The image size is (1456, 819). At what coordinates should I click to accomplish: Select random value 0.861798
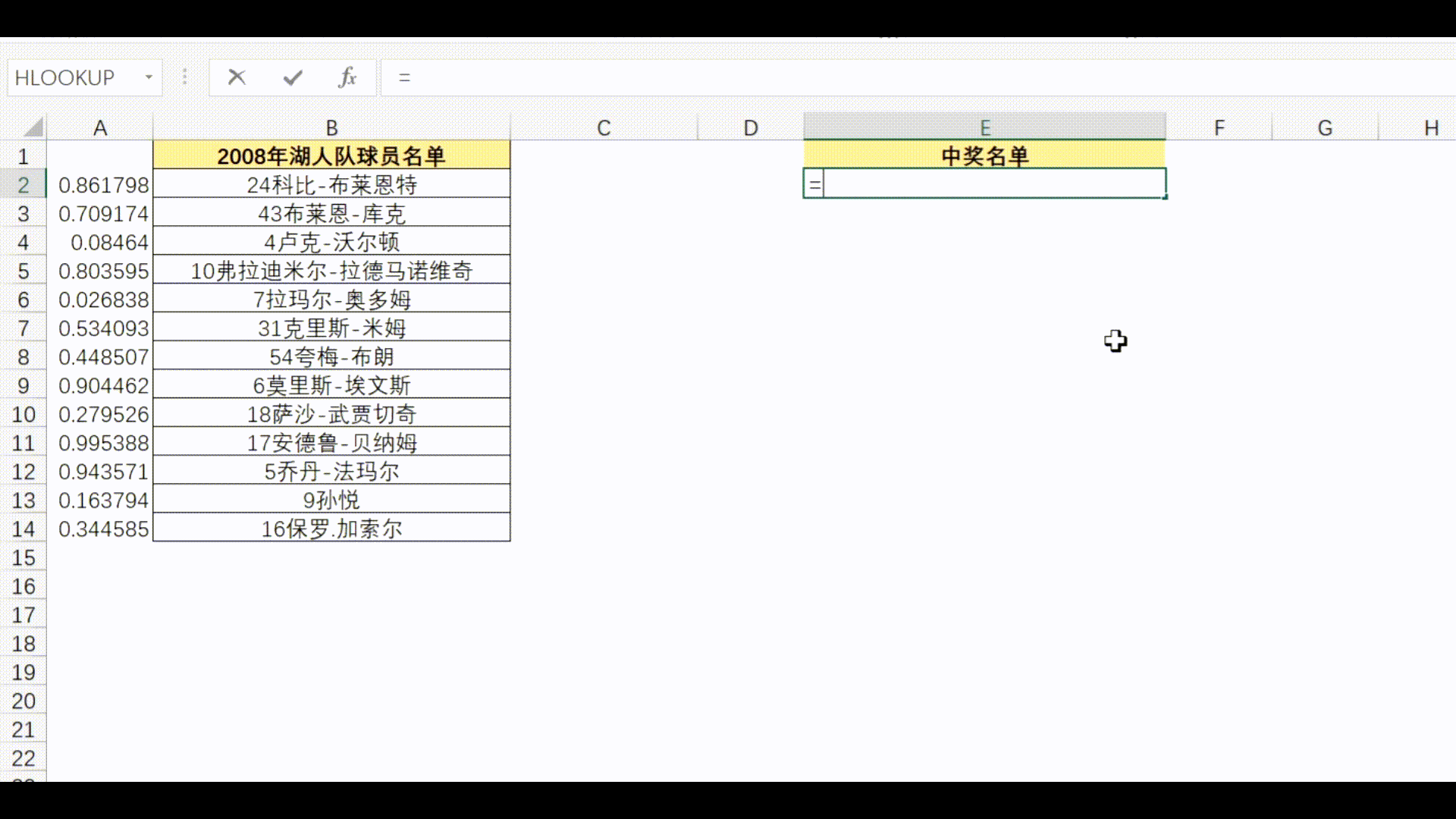click(100, 184)
